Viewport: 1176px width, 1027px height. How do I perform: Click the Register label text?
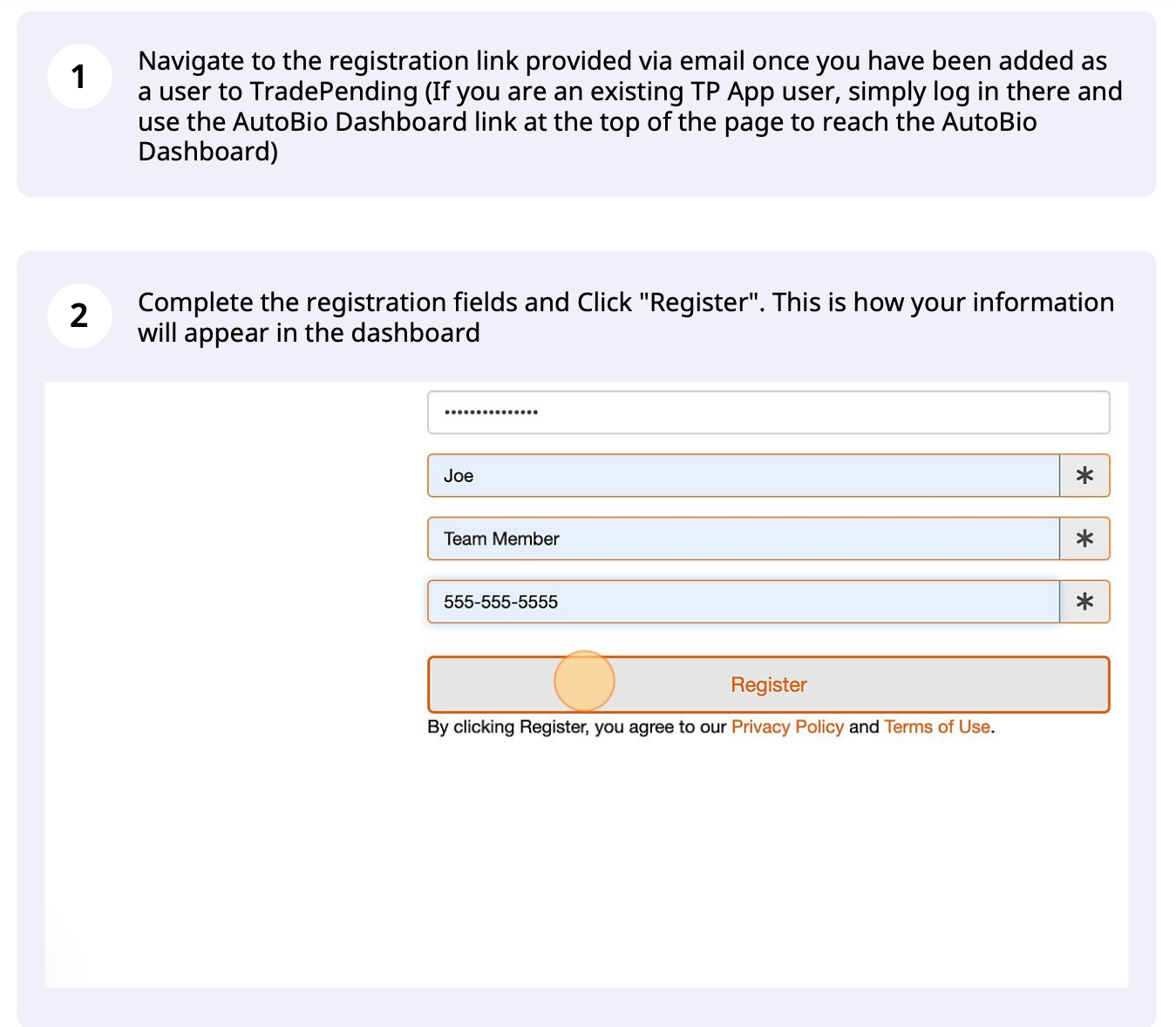[x=767, y=684]
